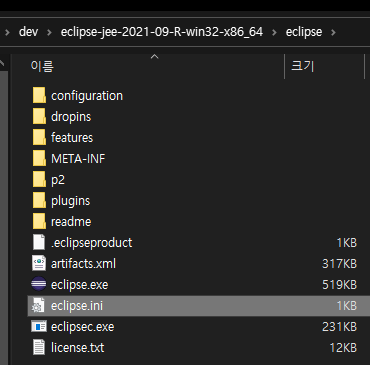The height and width of the screenshot is (365, 370).
Task: Select the .eclipseproduct file name
Action: point(91,243)
